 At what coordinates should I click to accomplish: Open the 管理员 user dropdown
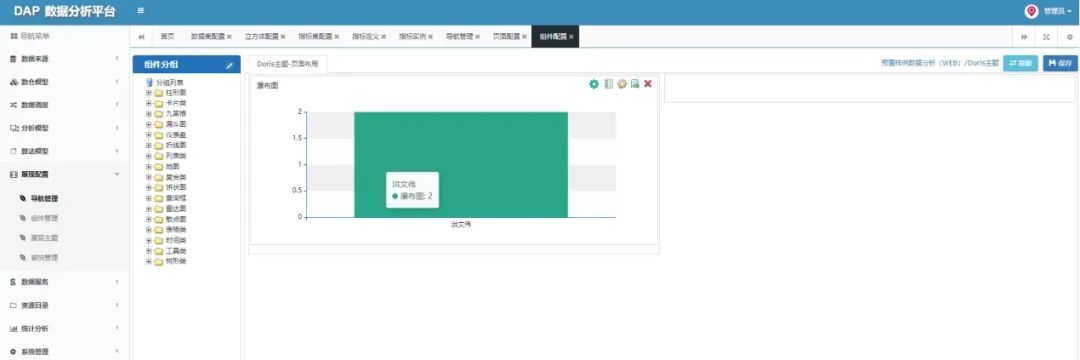[1051, 12]
